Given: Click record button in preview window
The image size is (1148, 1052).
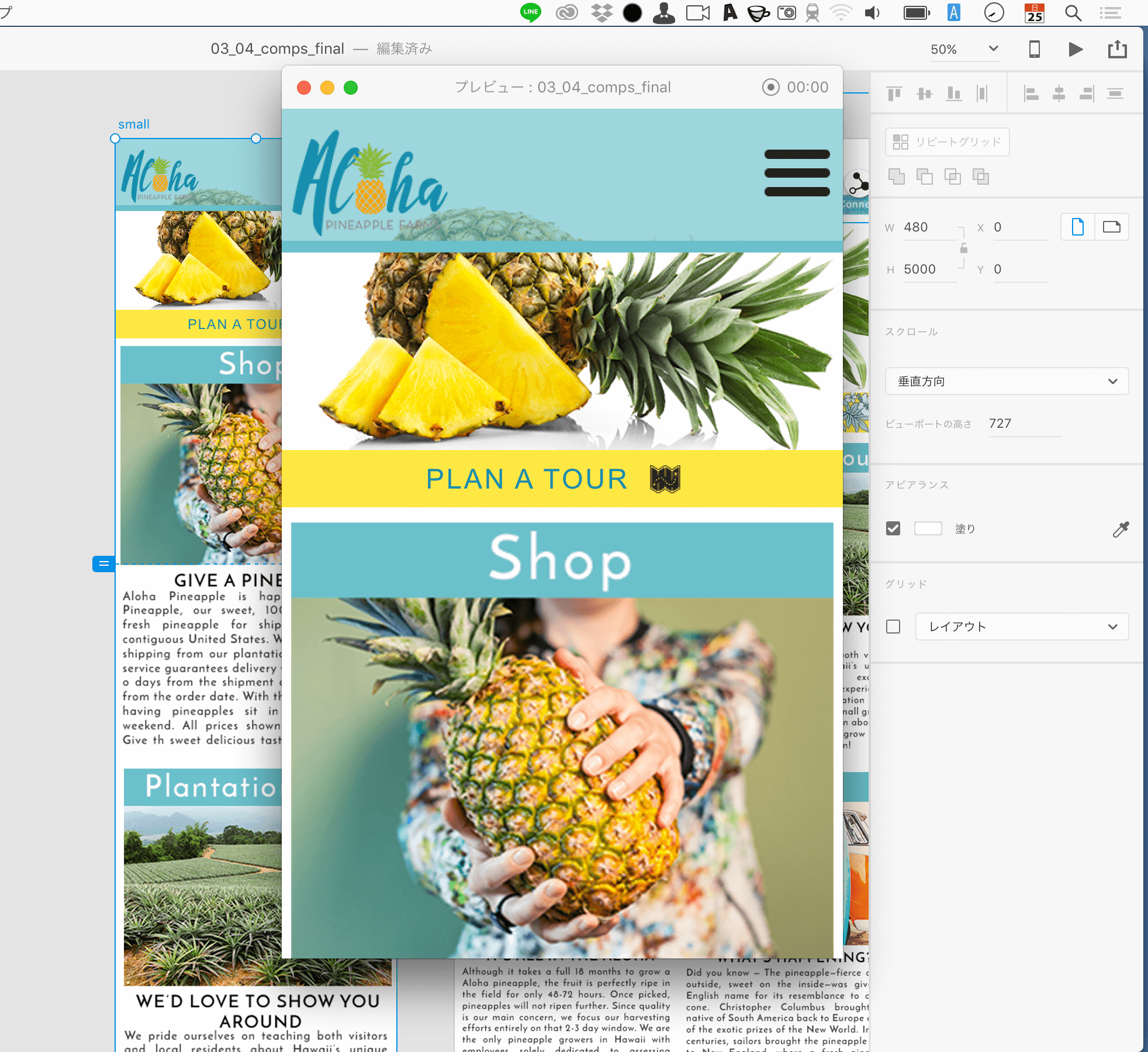Looking at the screenshot, I should (x=770, y=87).
